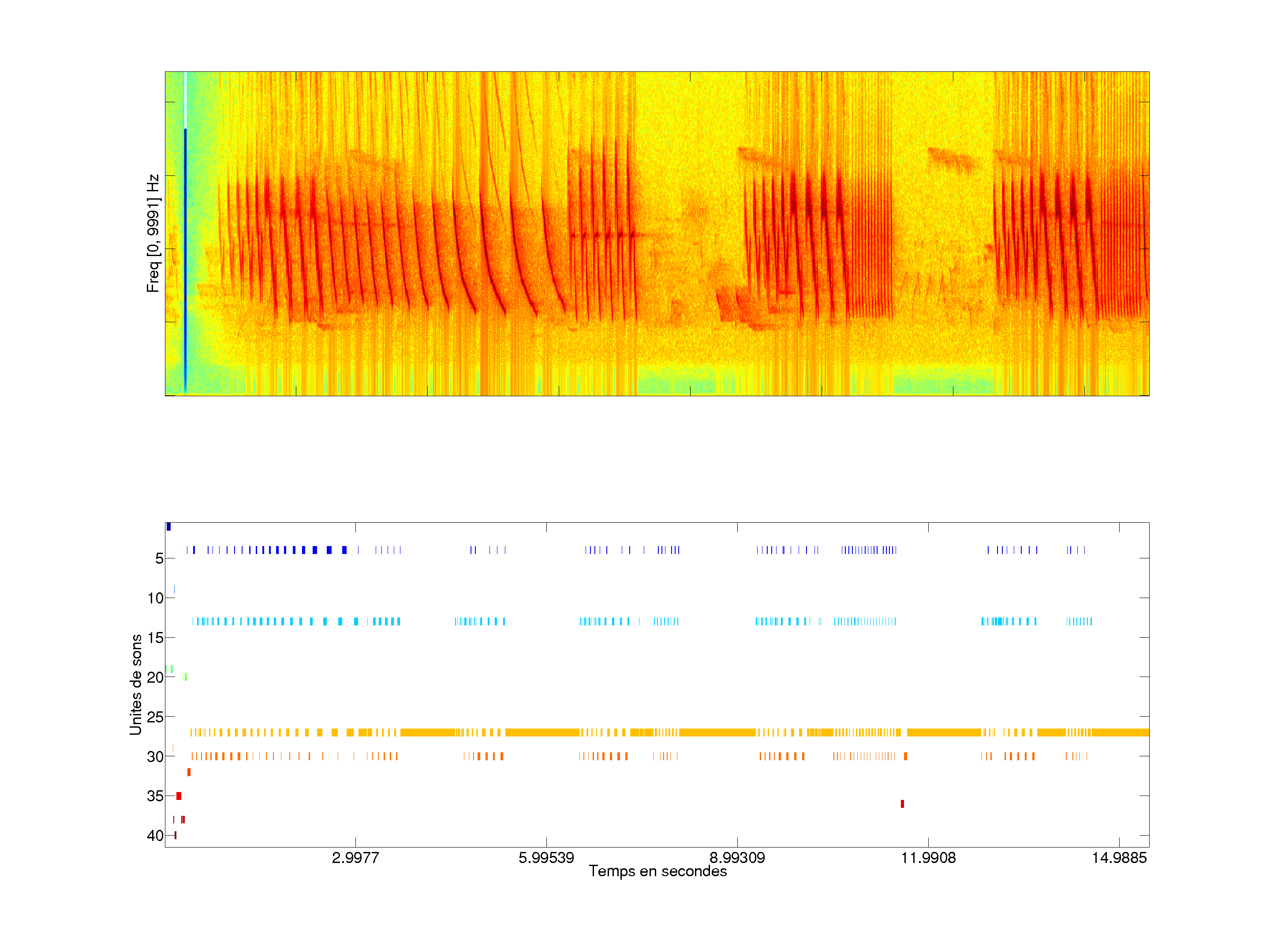Click the green markers next to y-tick 20

(185, 677)
